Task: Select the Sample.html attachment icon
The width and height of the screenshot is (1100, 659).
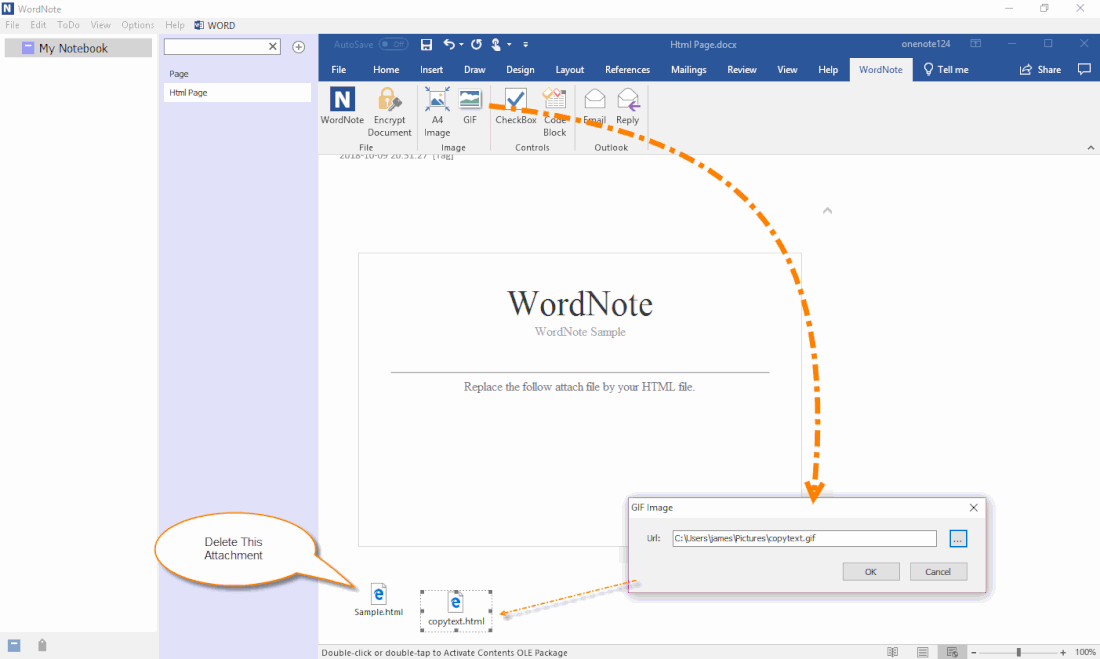Action: point(379,594)
